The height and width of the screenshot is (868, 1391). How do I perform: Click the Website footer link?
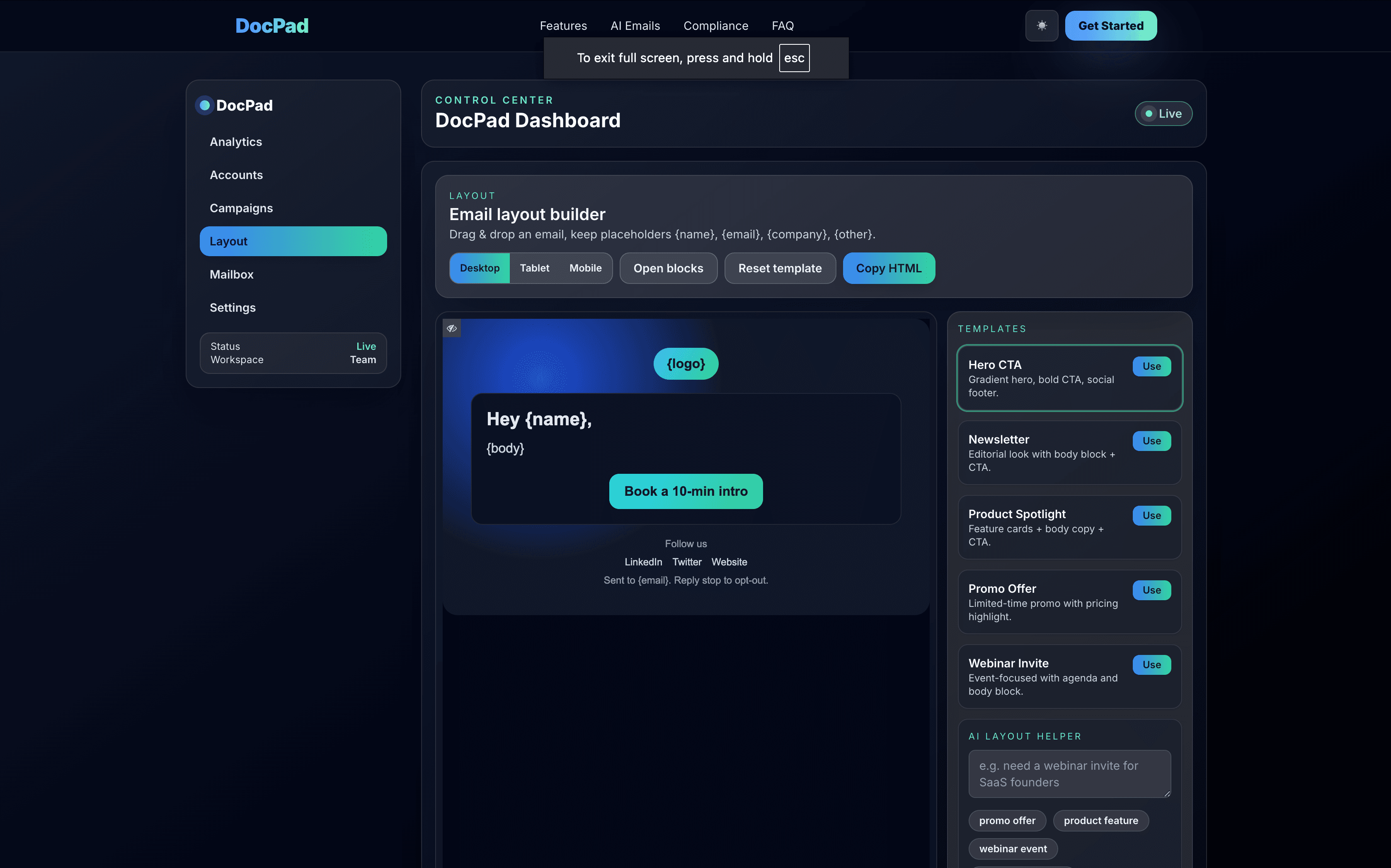pyautogui.click(x=729, y=562)
